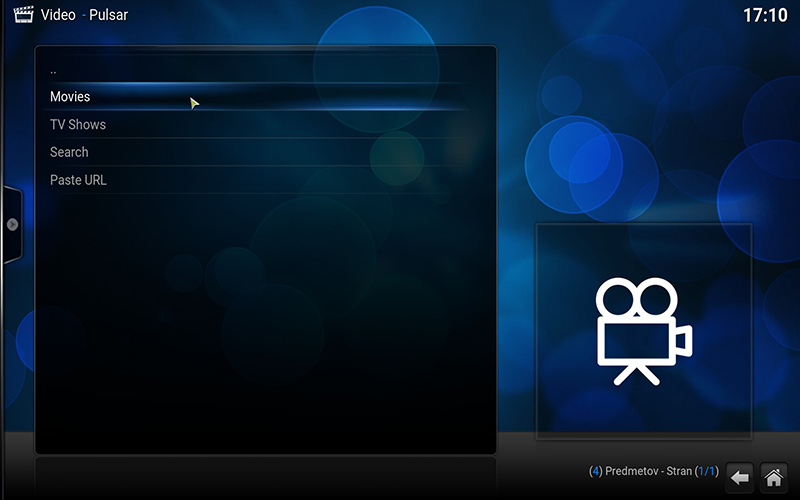800x500 pixels.
Task: Select the Search item
Action: click(x=69, y=152)
